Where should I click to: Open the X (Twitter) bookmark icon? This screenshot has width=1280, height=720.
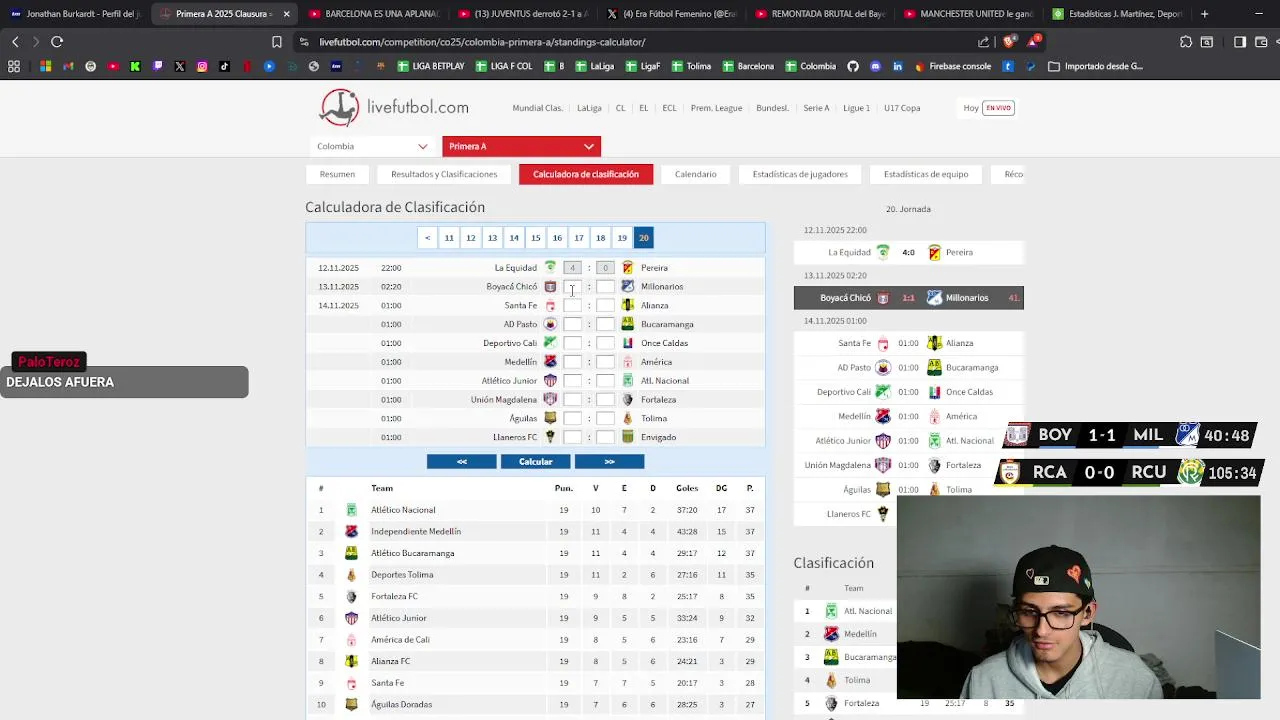pos(180,66)
